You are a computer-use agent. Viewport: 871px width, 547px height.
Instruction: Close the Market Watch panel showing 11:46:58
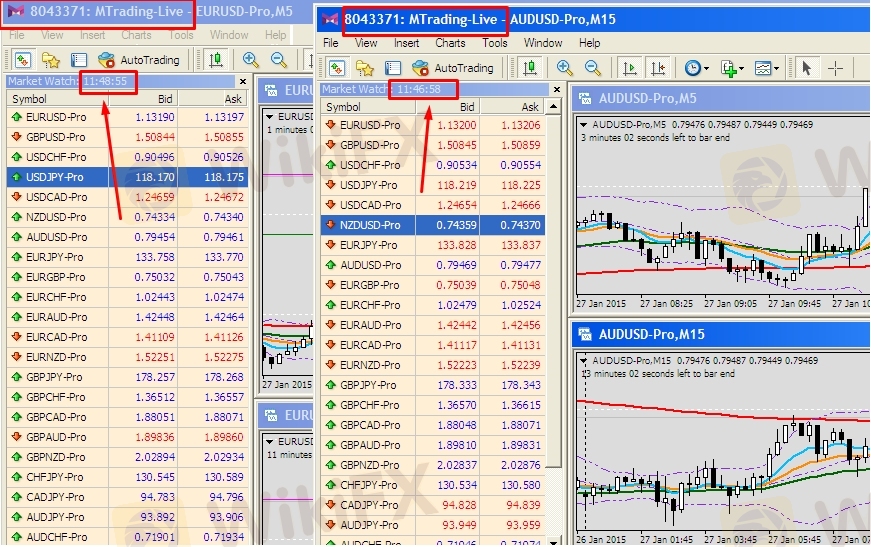click(557, 89)
